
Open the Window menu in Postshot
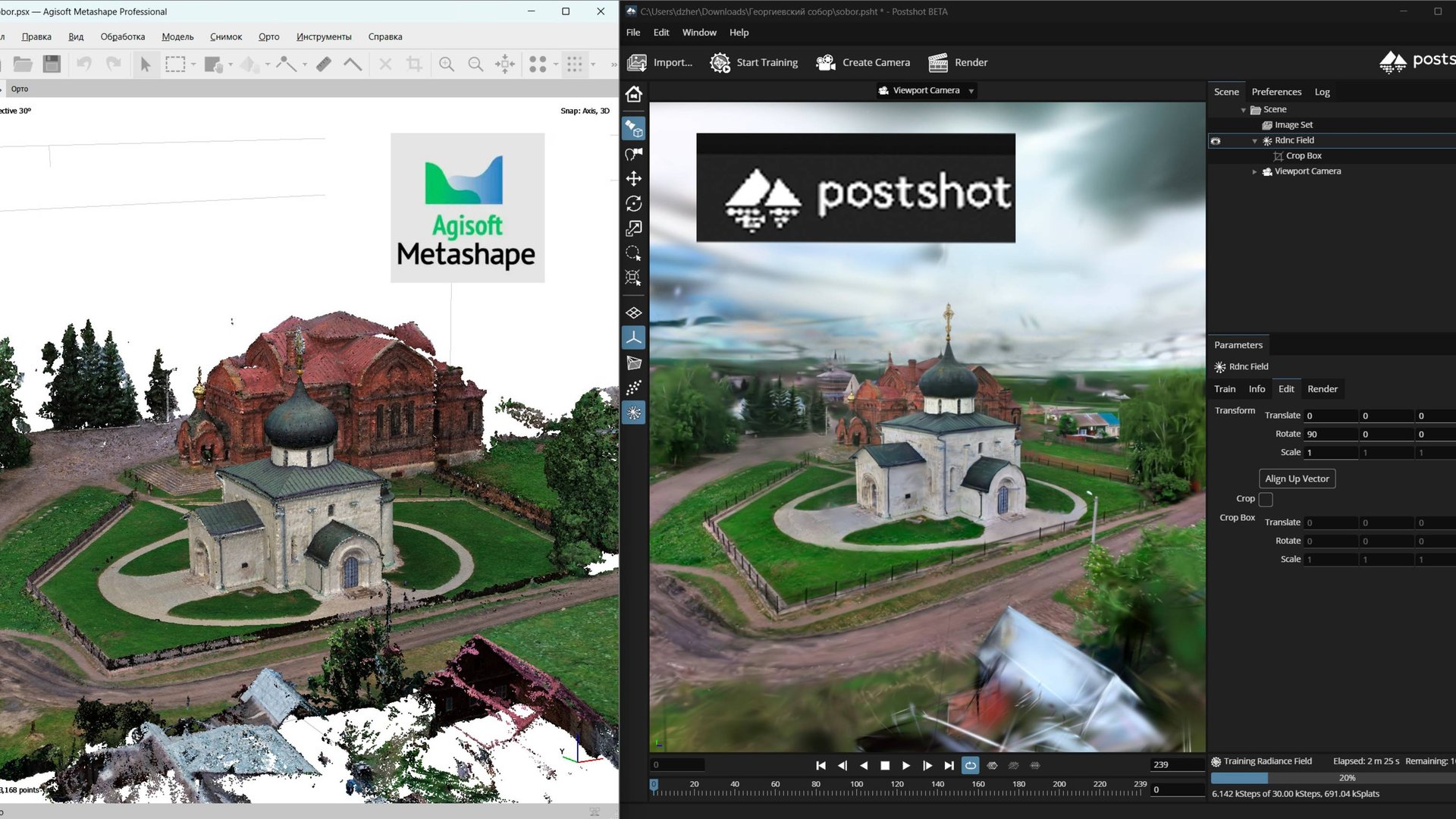coord(698,33)
